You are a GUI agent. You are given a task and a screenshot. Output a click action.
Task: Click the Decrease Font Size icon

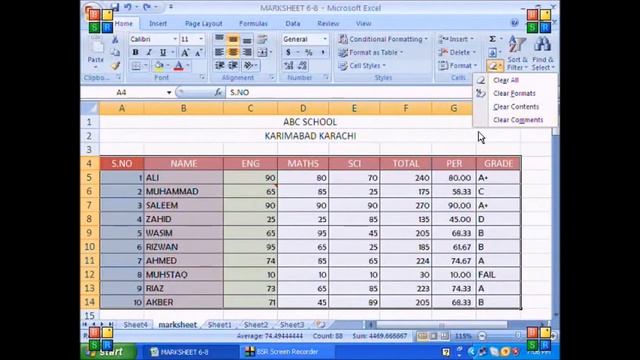pyautogui.click(x=199, y=53)
